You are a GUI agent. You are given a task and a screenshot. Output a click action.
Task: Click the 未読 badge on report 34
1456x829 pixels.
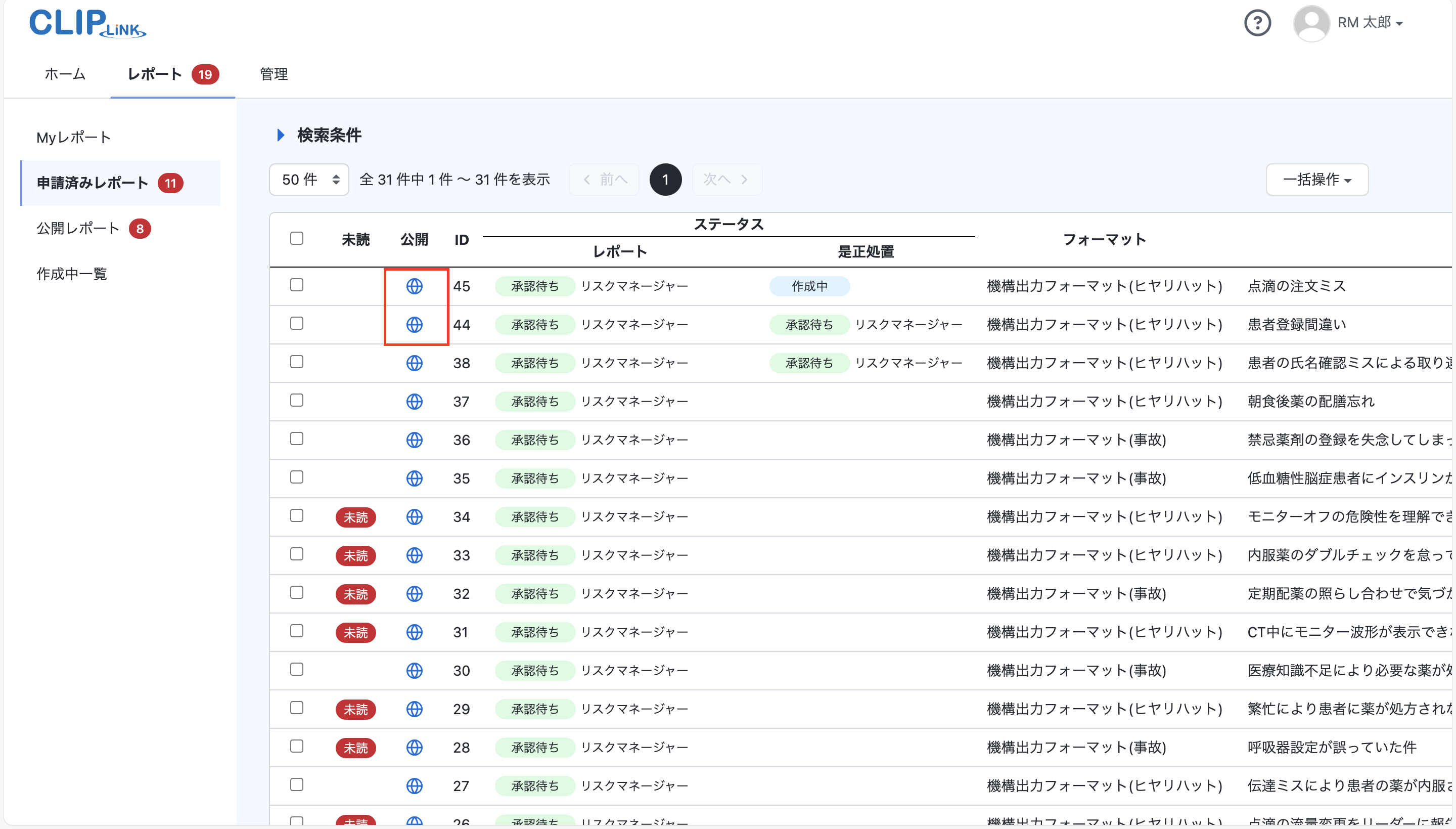tap(355, 517)
